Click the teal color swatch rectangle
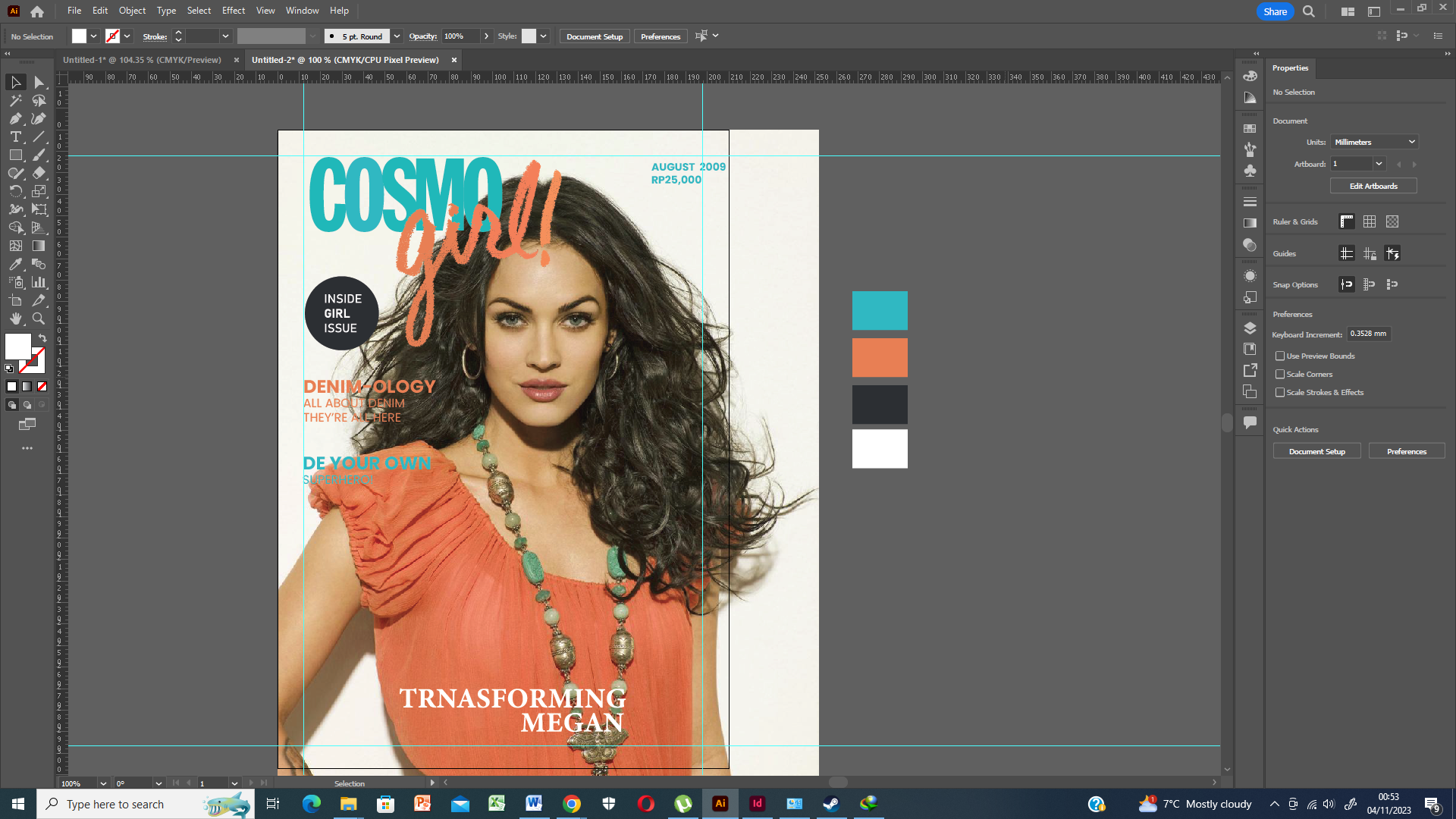Screen dimensions: 1456x819 pyautogui.click(x=880, y=310)
